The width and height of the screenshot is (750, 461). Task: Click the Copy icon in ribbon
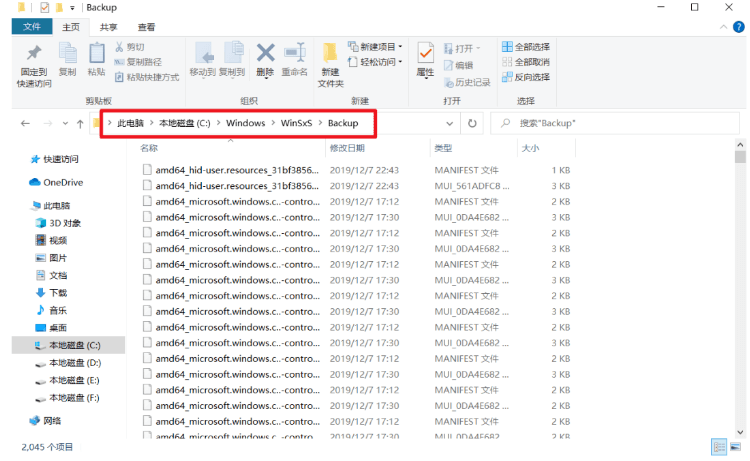(67, 53)
